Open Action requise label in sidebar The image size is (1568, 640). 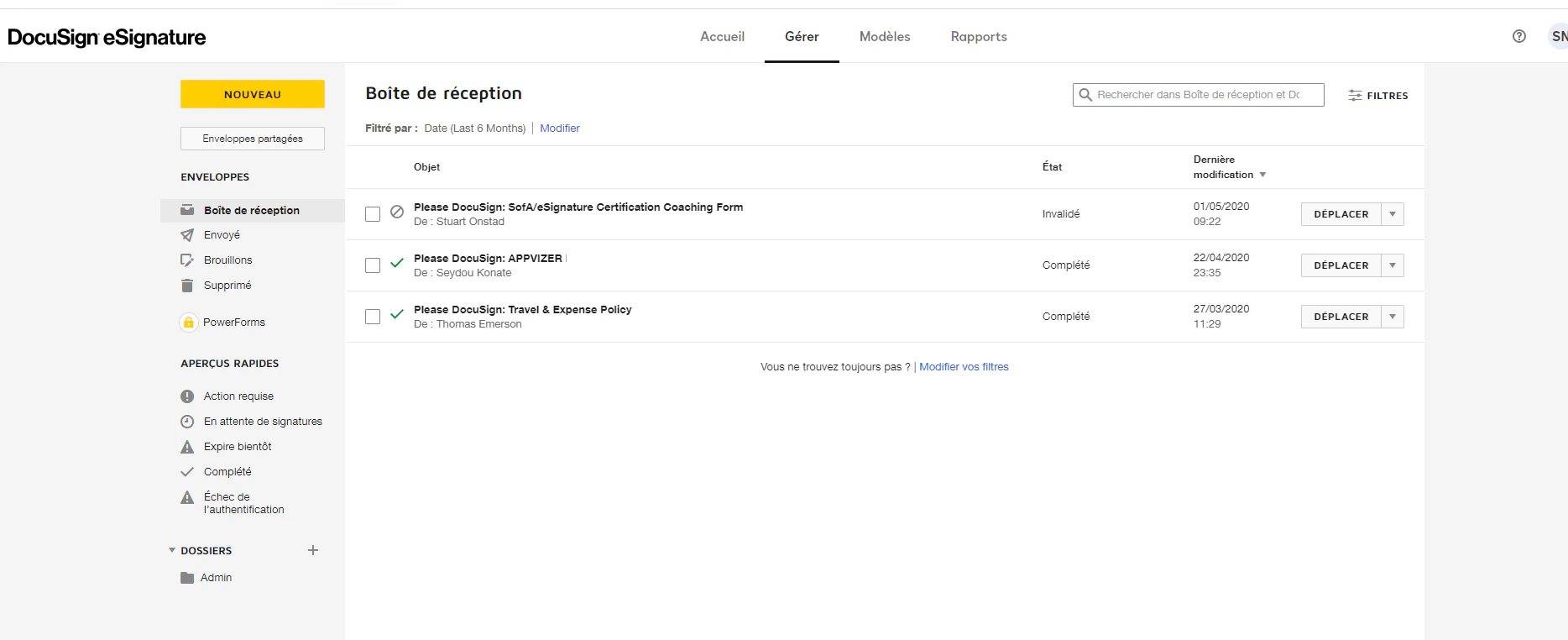(x=238, y=396)
